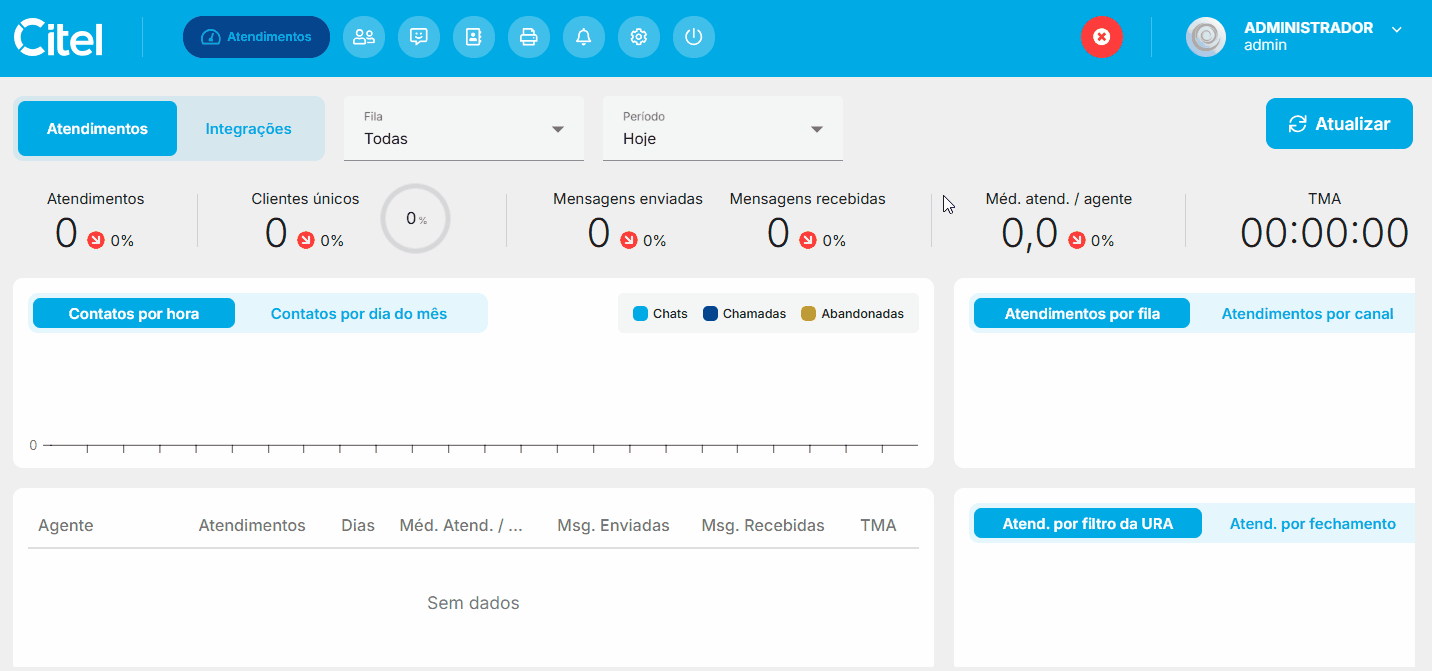Click the red X status icon

tap(1101, 37)
